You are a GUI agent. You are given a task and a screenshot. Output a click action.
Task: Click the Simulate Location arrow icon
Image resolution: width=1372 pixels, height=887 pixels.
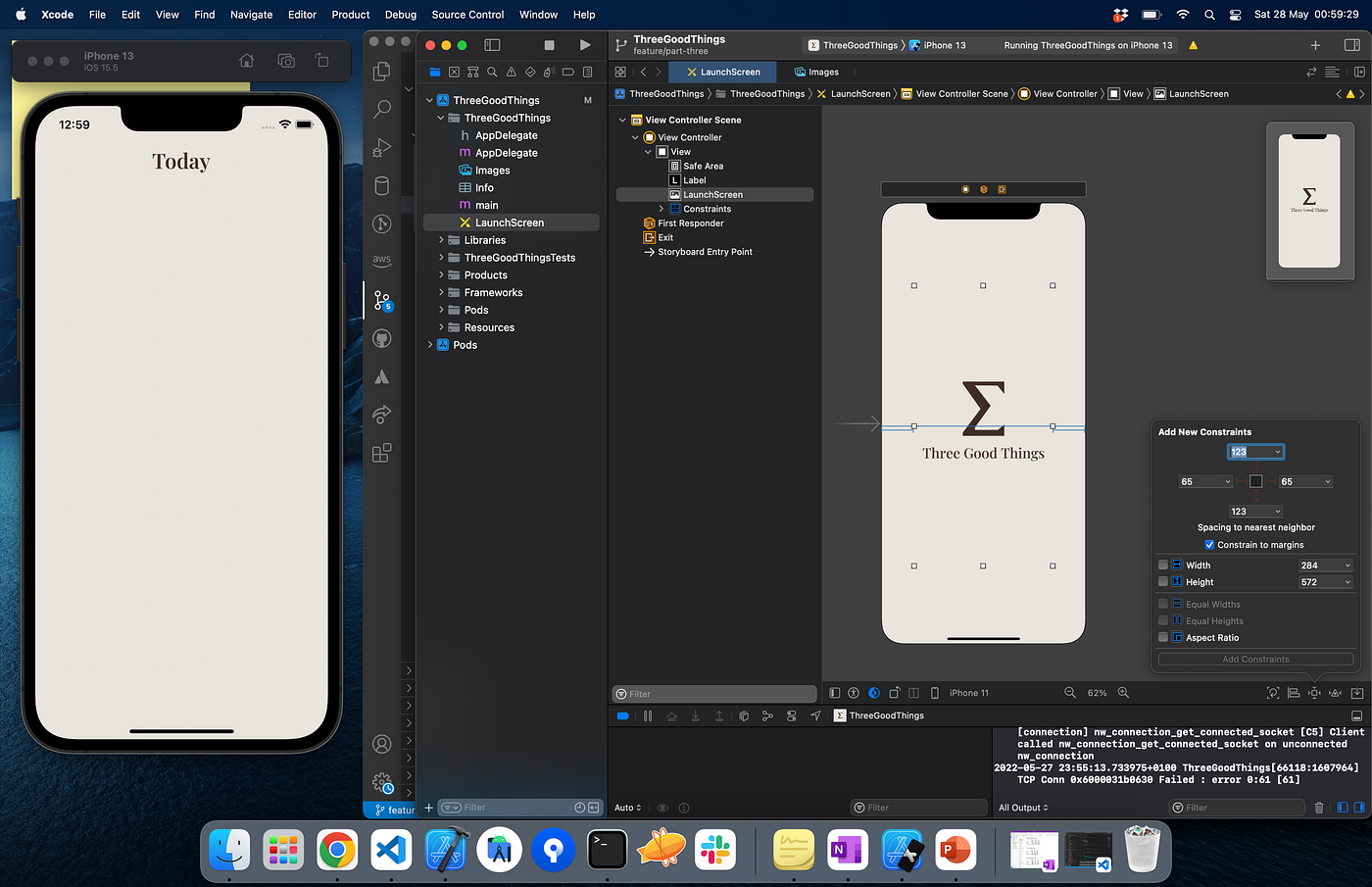(815, 715)
